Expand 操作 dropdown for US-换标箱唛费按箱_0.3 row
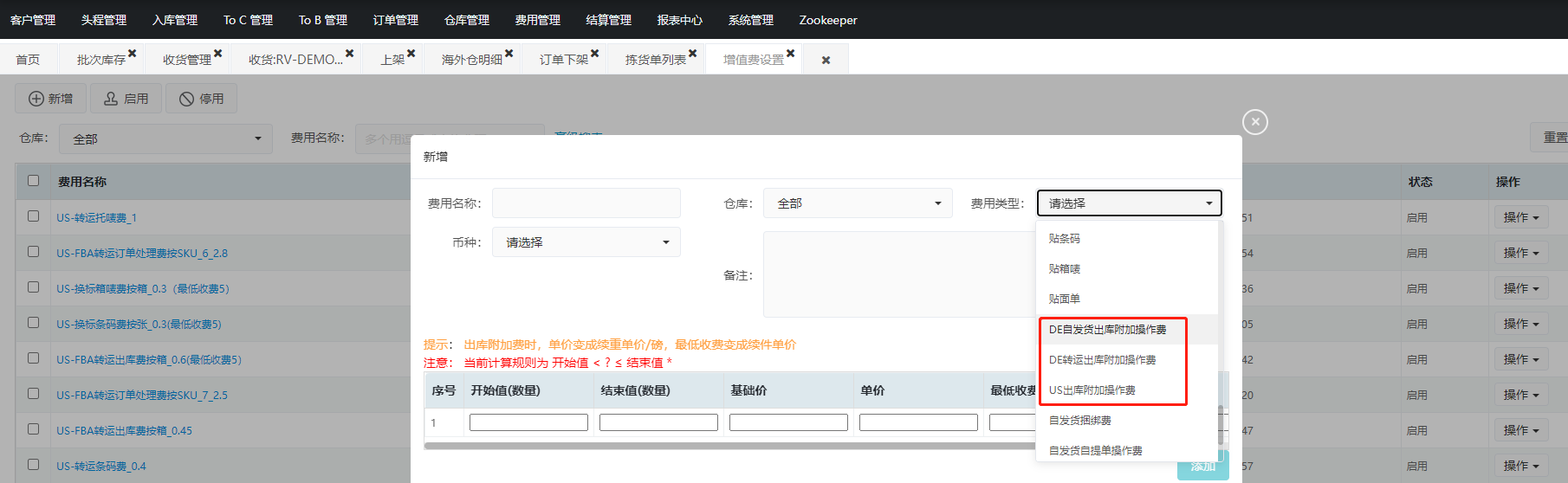 pos(1520,288)
